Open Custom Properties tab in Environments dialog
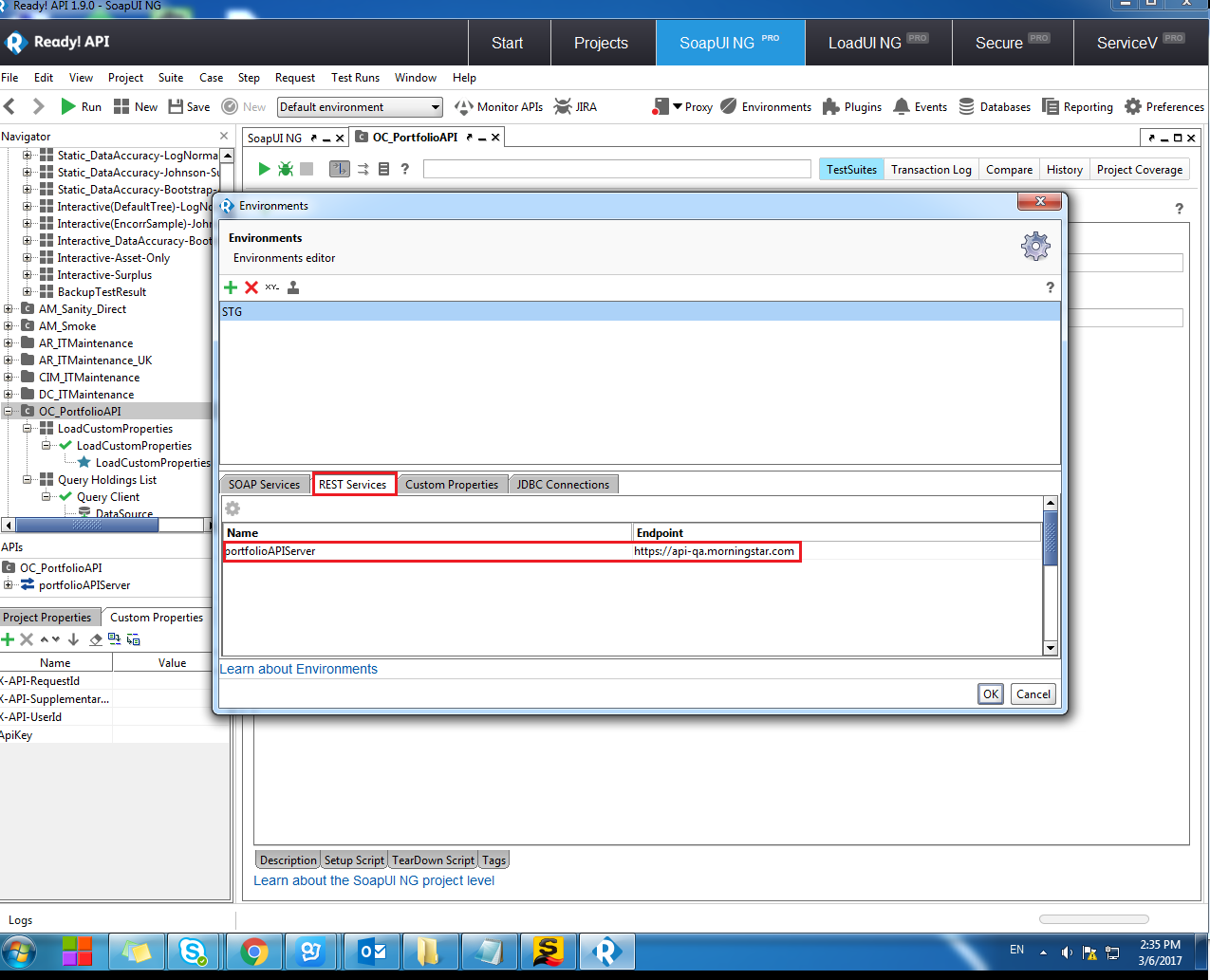1210x980 pixels. pyautogui.click(x=452, y=484)
